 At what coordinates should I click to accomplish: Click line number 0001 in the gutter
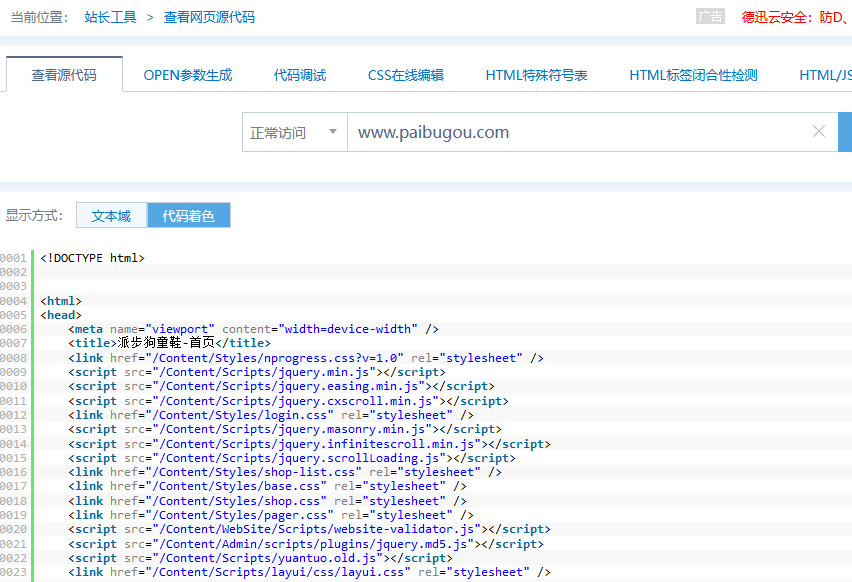click(13, 258)
